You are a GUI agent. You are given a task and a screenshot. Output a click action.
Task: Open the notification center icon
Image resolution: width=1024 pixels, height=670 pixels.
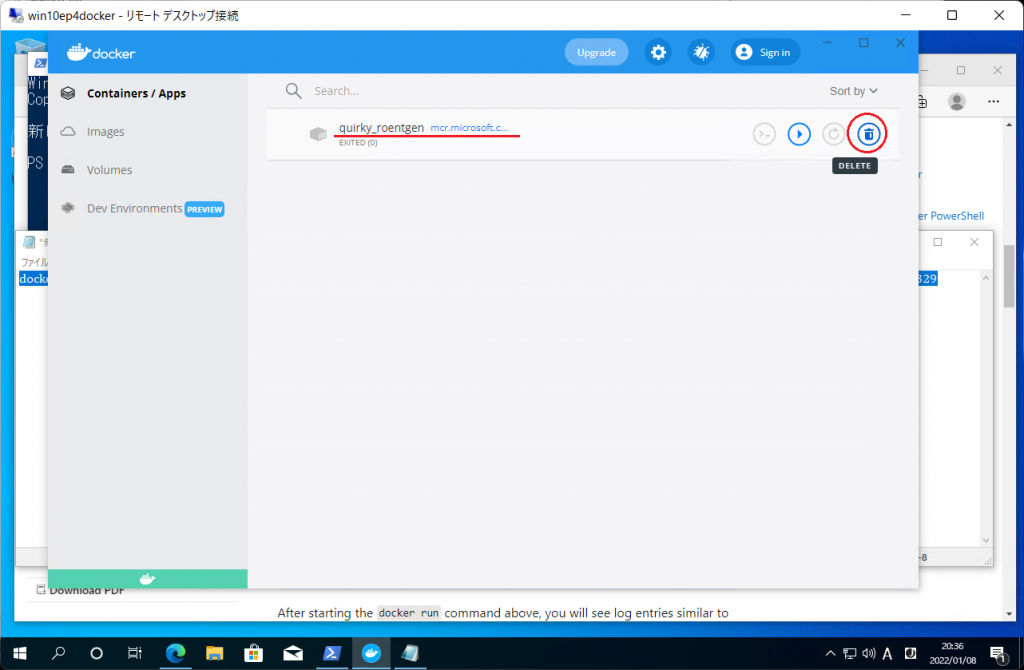point(998,654)
